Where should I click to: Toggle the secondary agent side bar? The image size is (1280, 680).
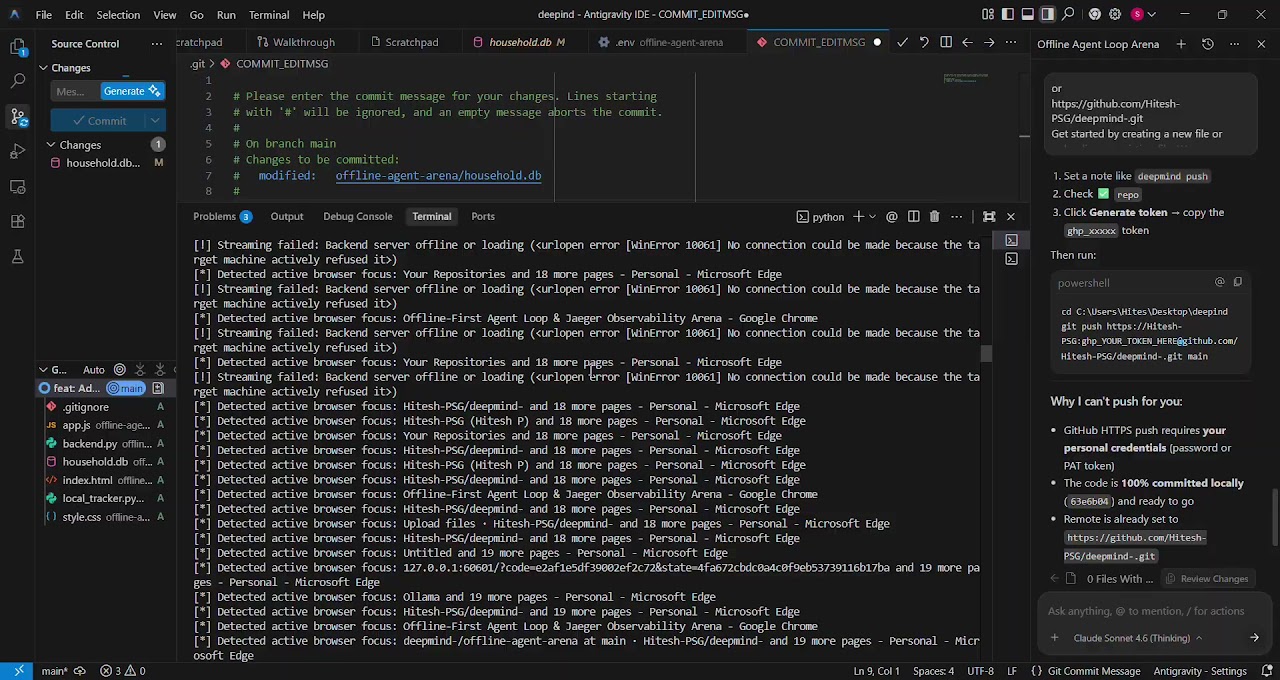[x=1048, y=14]
